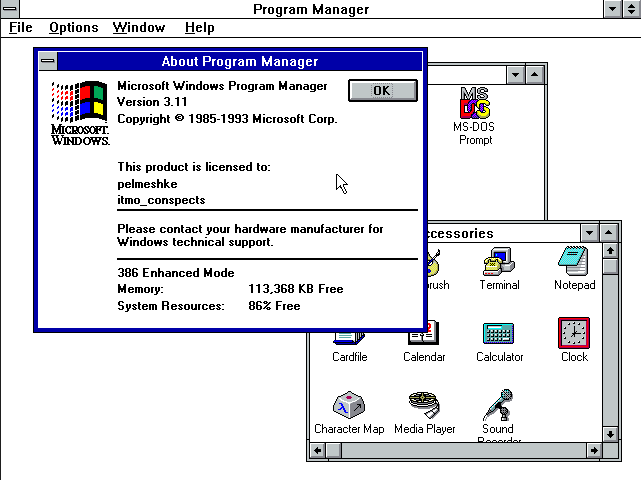Click Accessories horizontal scrollbar left arrow
The height and width of the screenshot is (480, 641).
pos(318,451)
